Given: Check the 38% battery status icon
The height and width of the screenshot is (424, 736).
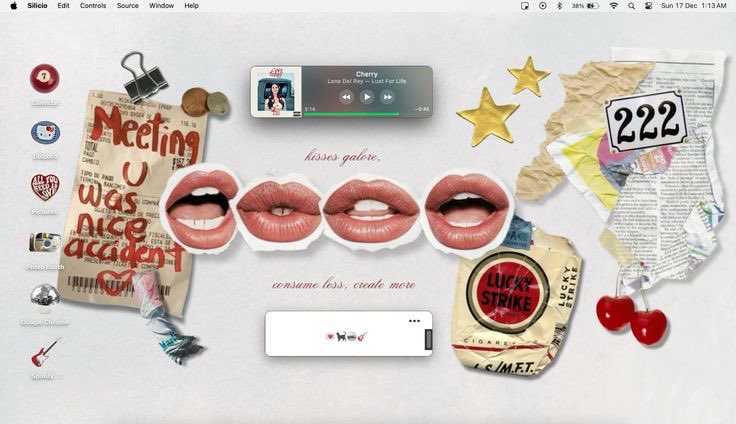Looking at the screenshot, I should [x=585, y=6].
